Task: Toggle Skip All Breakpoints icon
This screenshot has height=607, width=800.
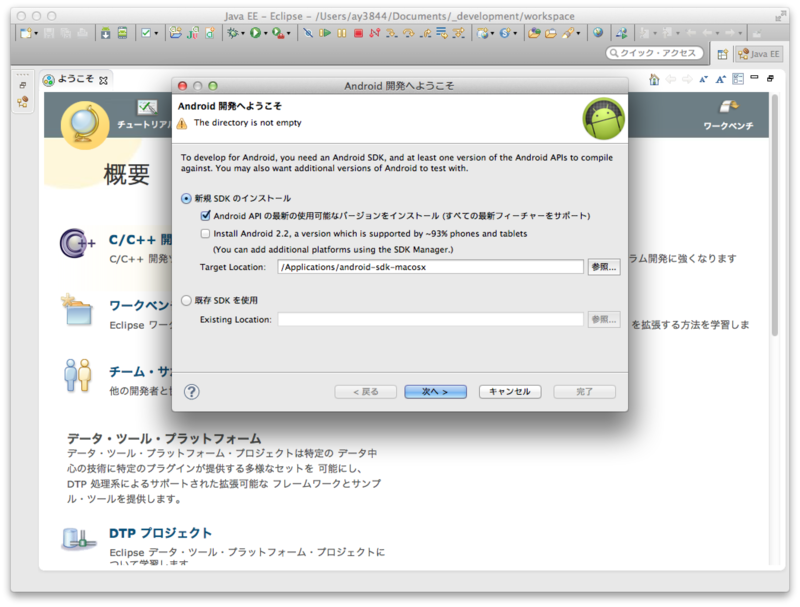Action: [308, 35]
